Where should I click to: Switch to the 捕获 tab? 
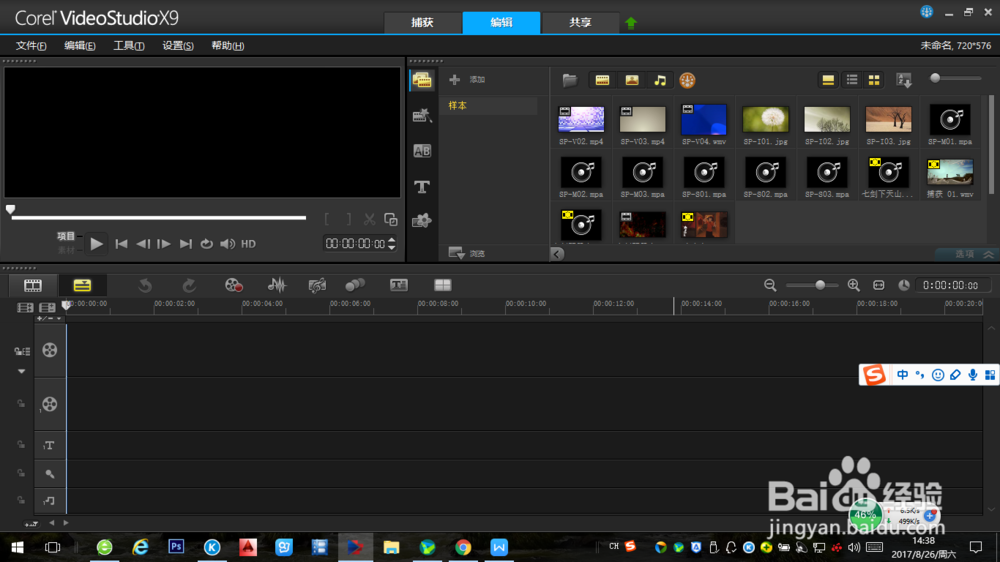coord(422,22)
